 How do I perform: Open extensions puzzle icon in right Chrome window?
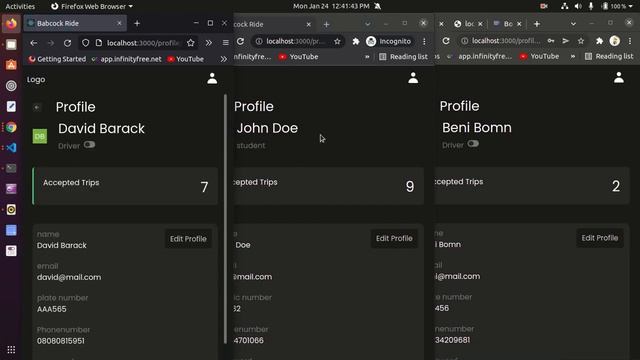point(599,41)
